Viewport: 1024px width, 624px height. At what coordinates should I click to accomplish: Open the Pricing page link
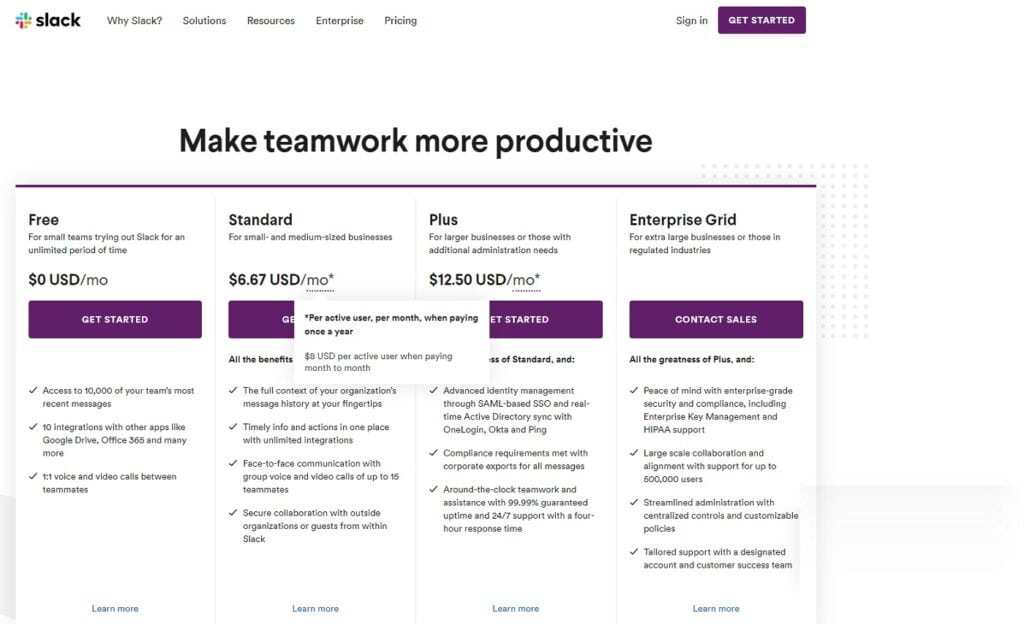coord(400,20)
